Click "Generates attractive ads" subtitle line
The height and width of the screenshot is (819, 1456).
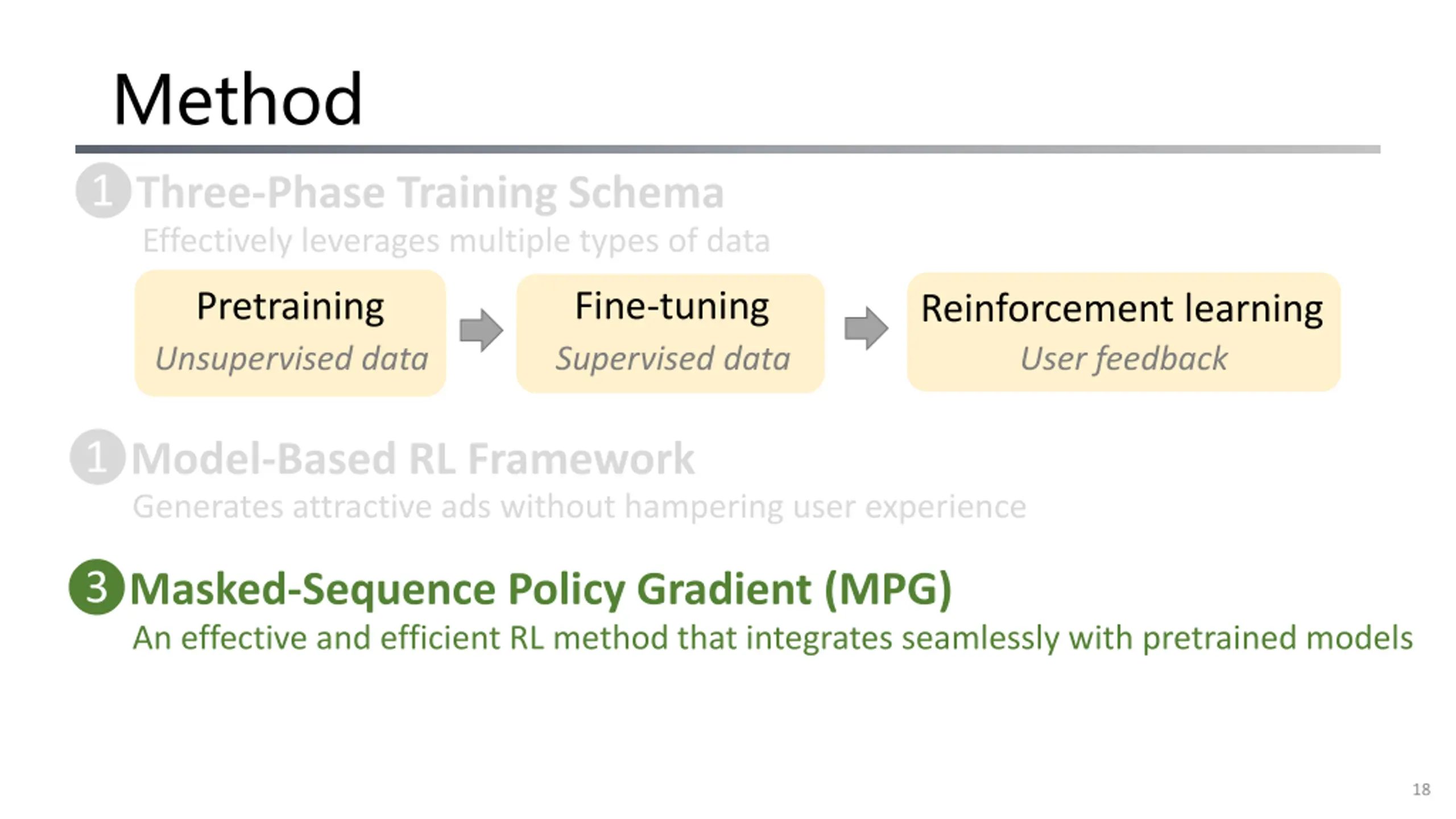[x=579, y=506]
